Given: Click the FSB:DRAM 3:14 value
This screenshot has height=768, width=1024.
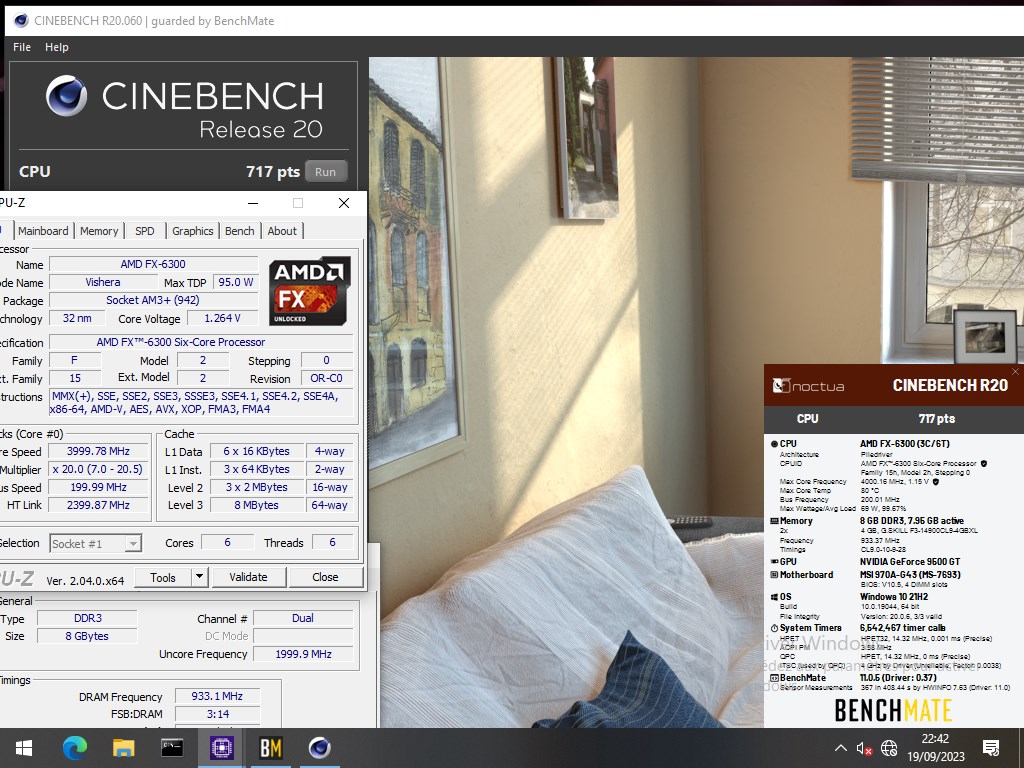Looking at the screenshot, I should (217, 714).
